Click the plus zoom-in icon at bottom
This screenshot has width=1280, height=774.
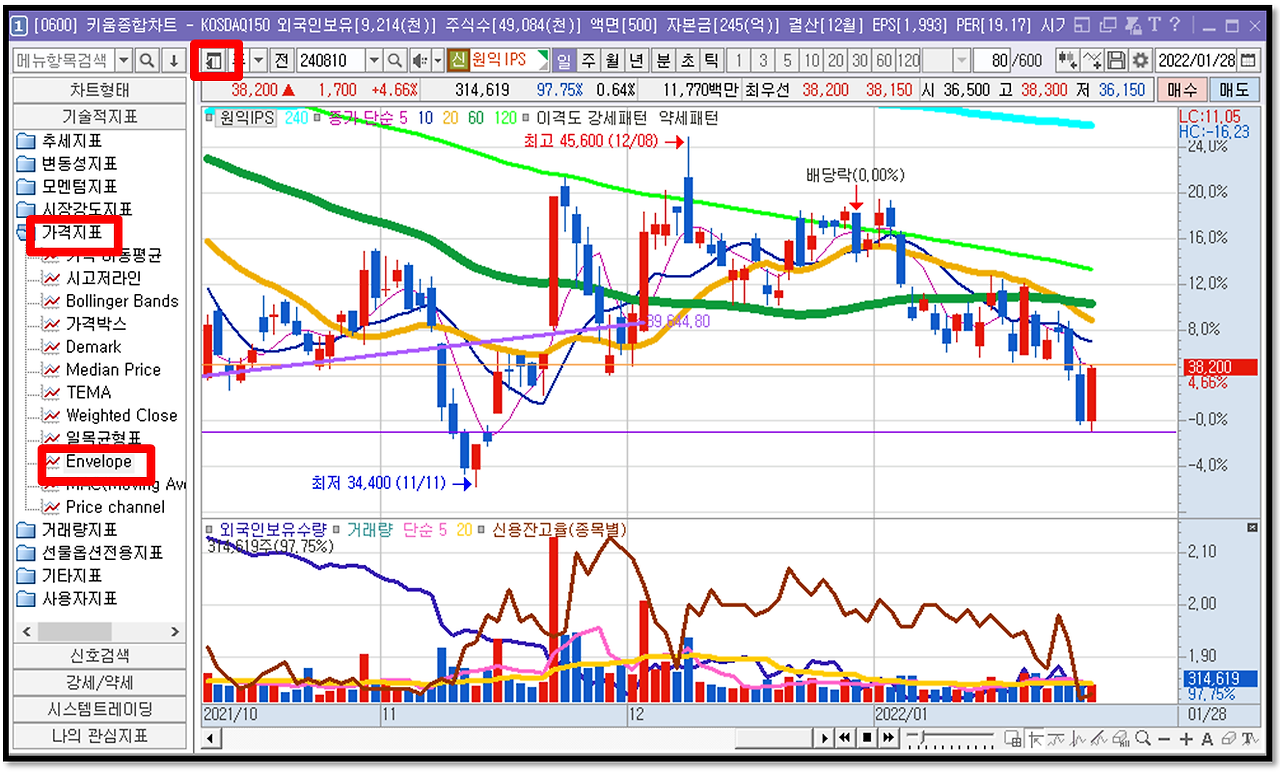click(1186, 739)
